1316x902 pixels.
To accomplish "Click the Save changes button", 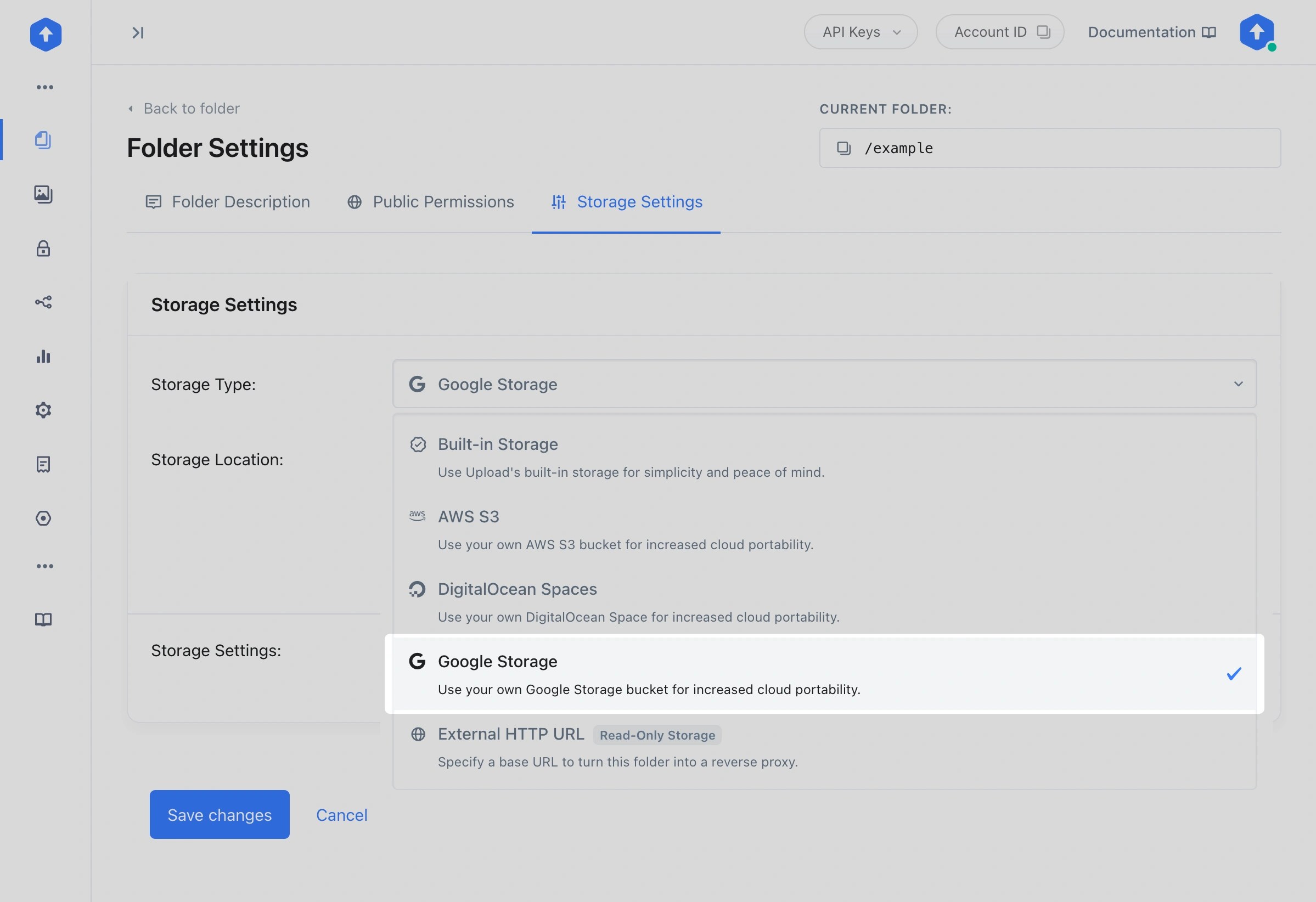I will (220, 814).
